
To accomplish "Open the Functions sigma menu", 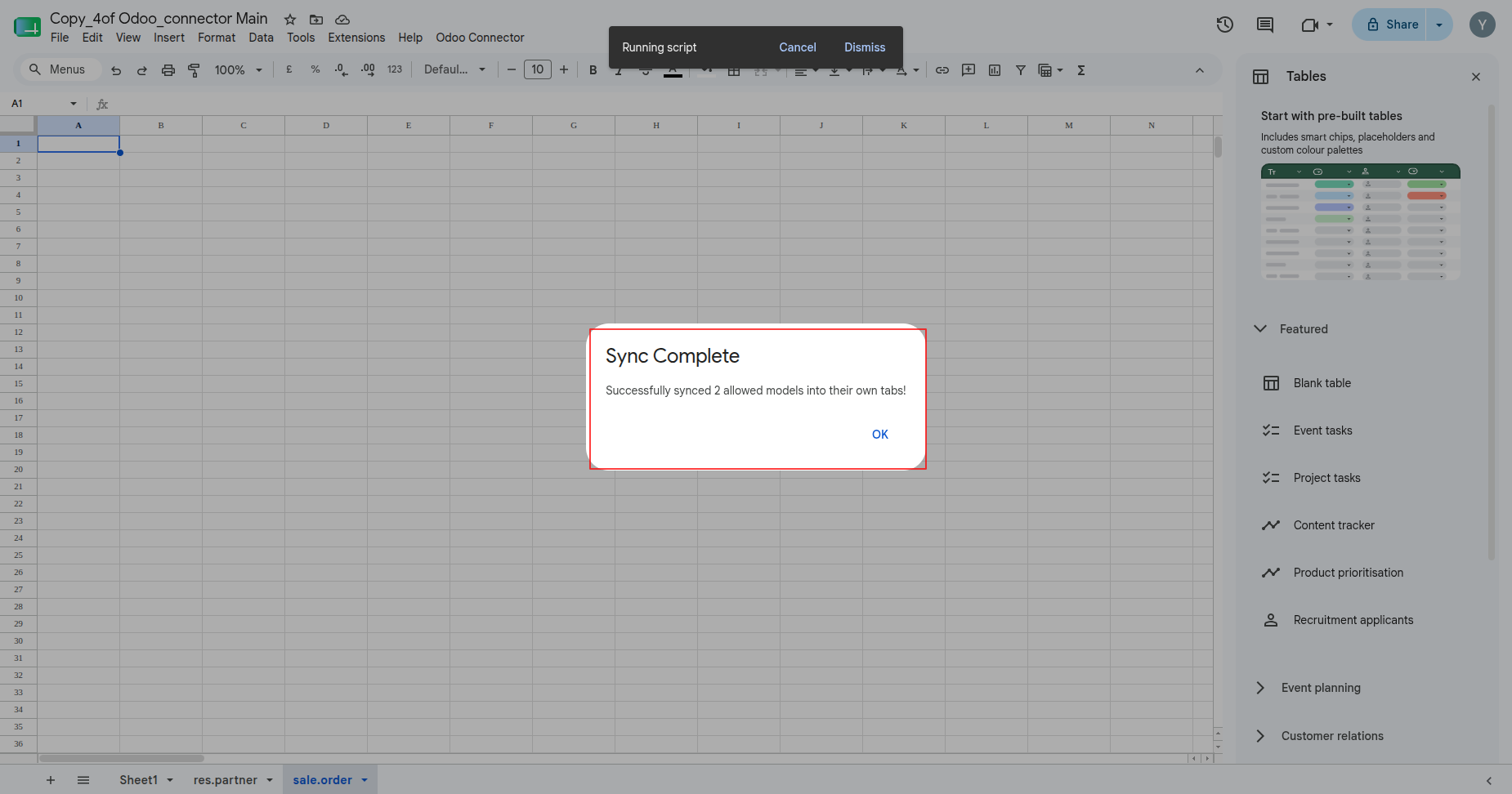I will 1081,70.
